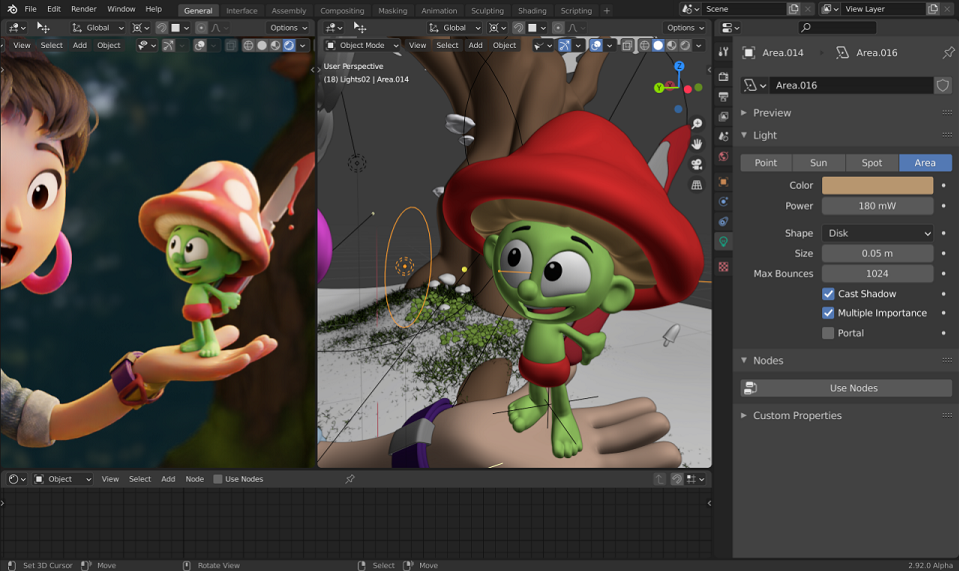Click the fake user shield icon

coord(943,85)
